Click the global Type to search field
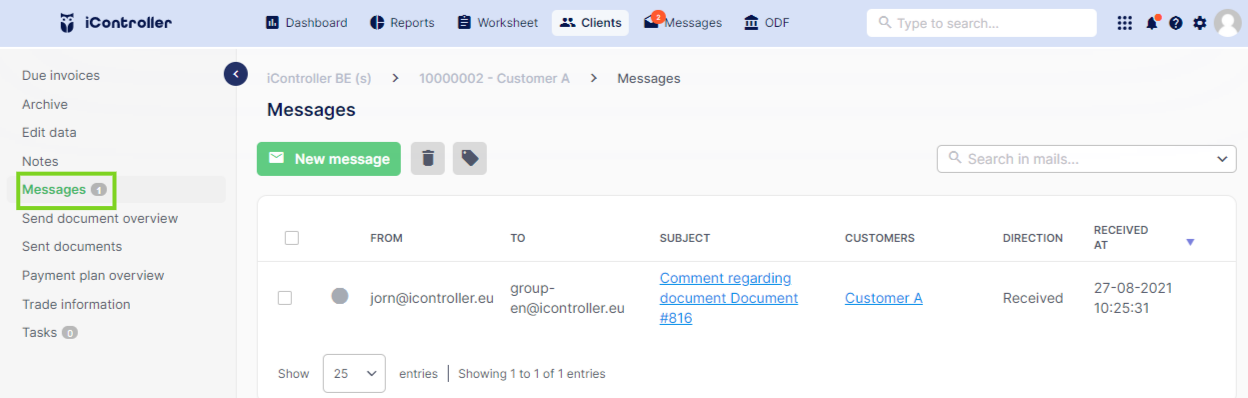This screenshot has height=398, width=1248. pos(981,22)
